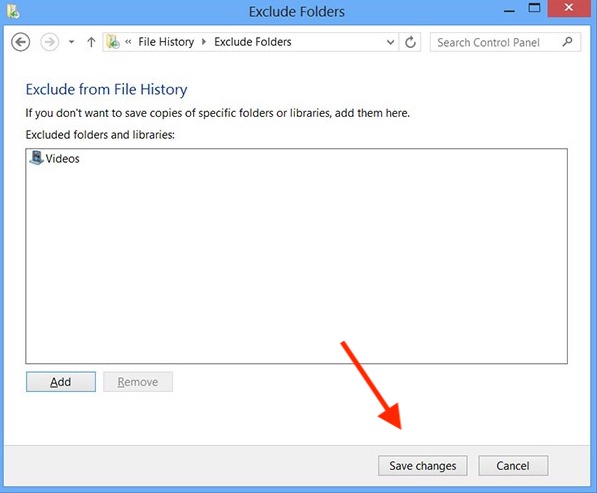The width and height of the screenshot is (597, 493).
Task: Click the search magnifier icon
Action: [567, 41]
